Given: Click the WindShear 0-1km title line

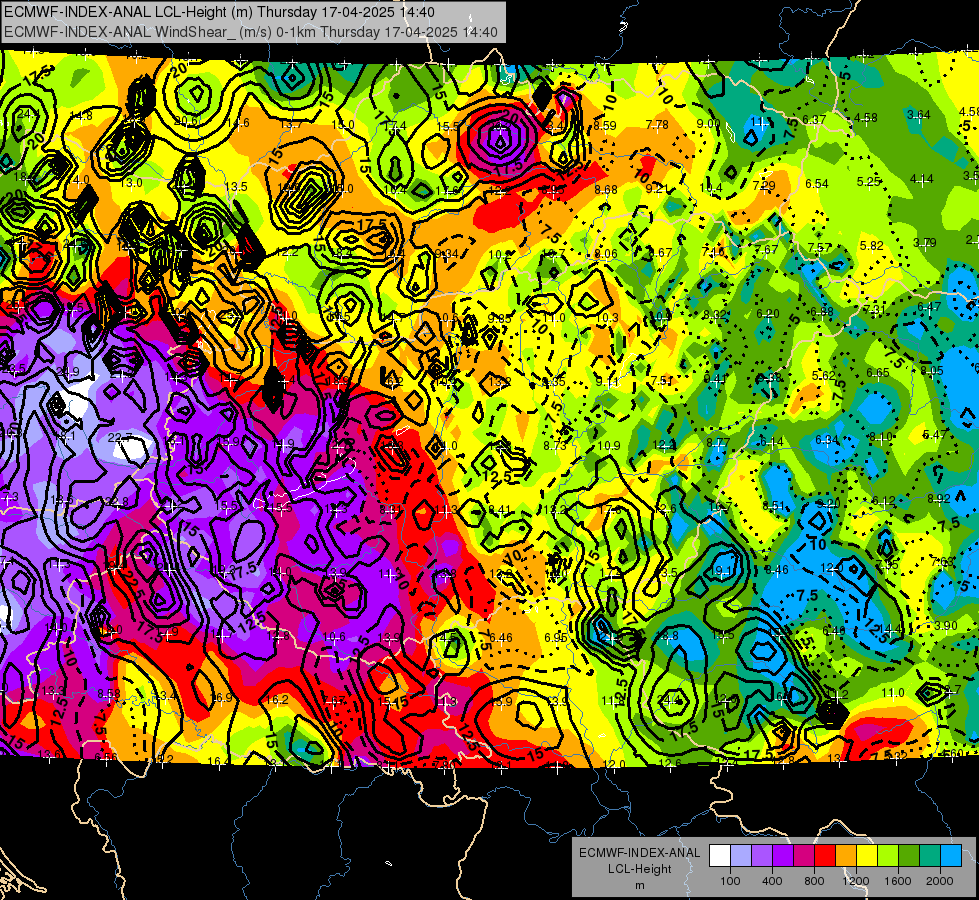Looking at the screenshot, I should [250, 32].
